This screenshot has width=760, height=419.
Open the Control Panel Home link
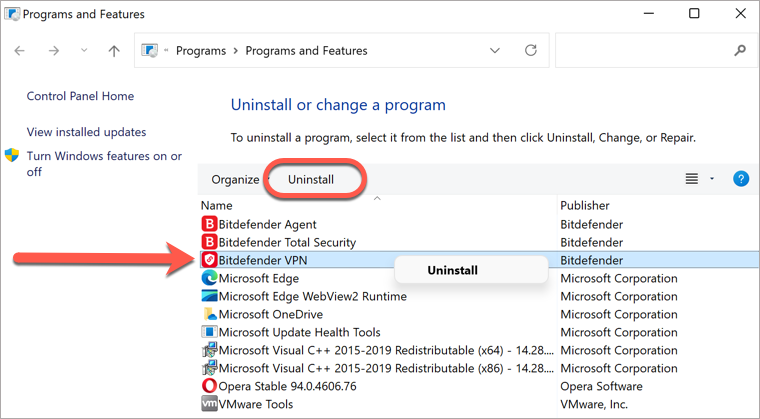[80, 96]
